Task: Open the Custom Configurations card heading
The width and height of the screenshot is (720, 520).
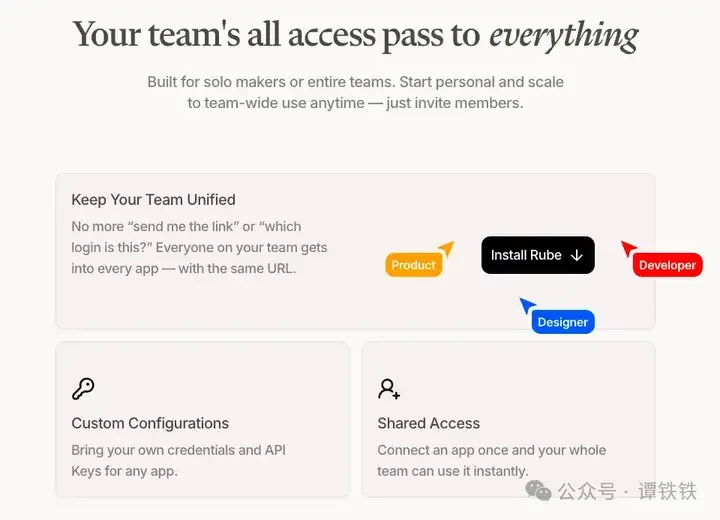Action: coord(150,423)
